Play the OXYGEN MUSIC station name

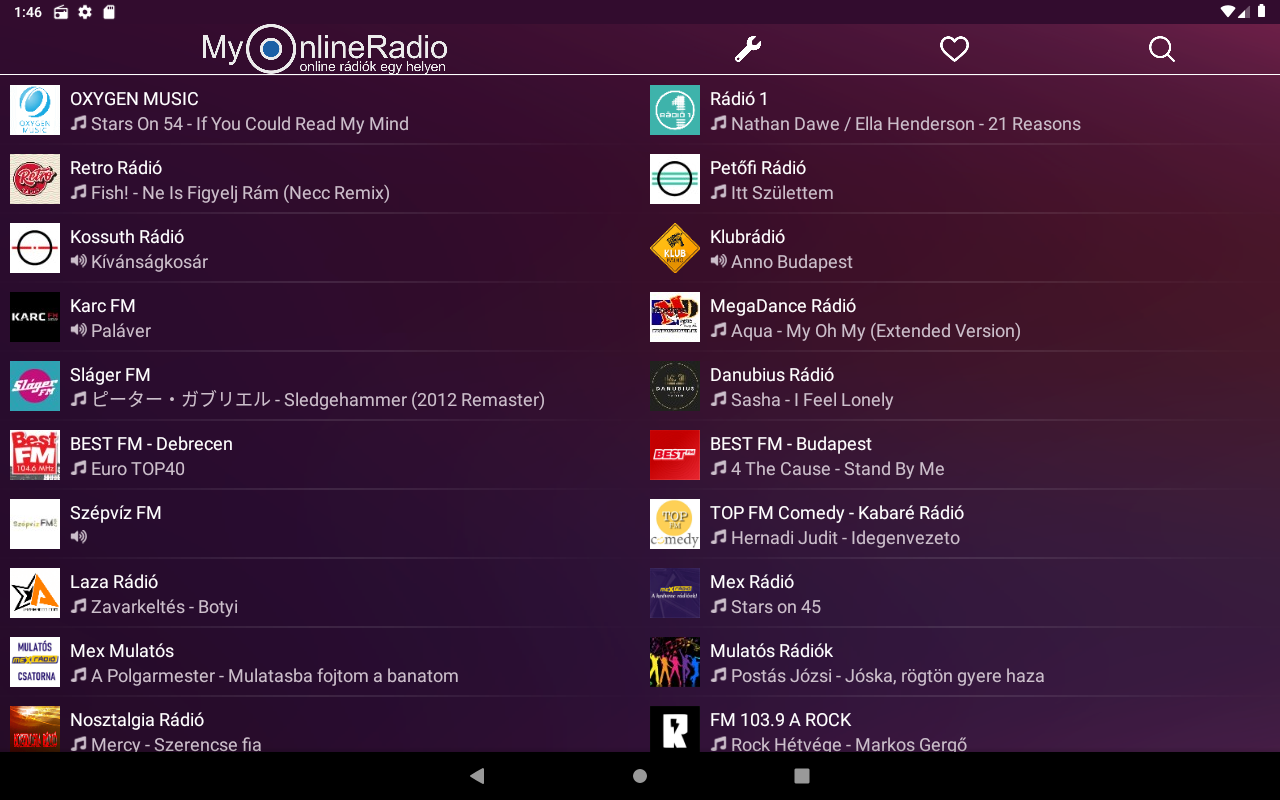pos(134,99)
